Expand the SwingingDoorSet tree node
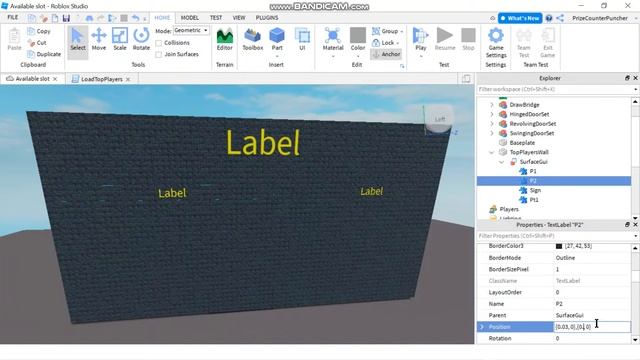 tap(492, 133)
